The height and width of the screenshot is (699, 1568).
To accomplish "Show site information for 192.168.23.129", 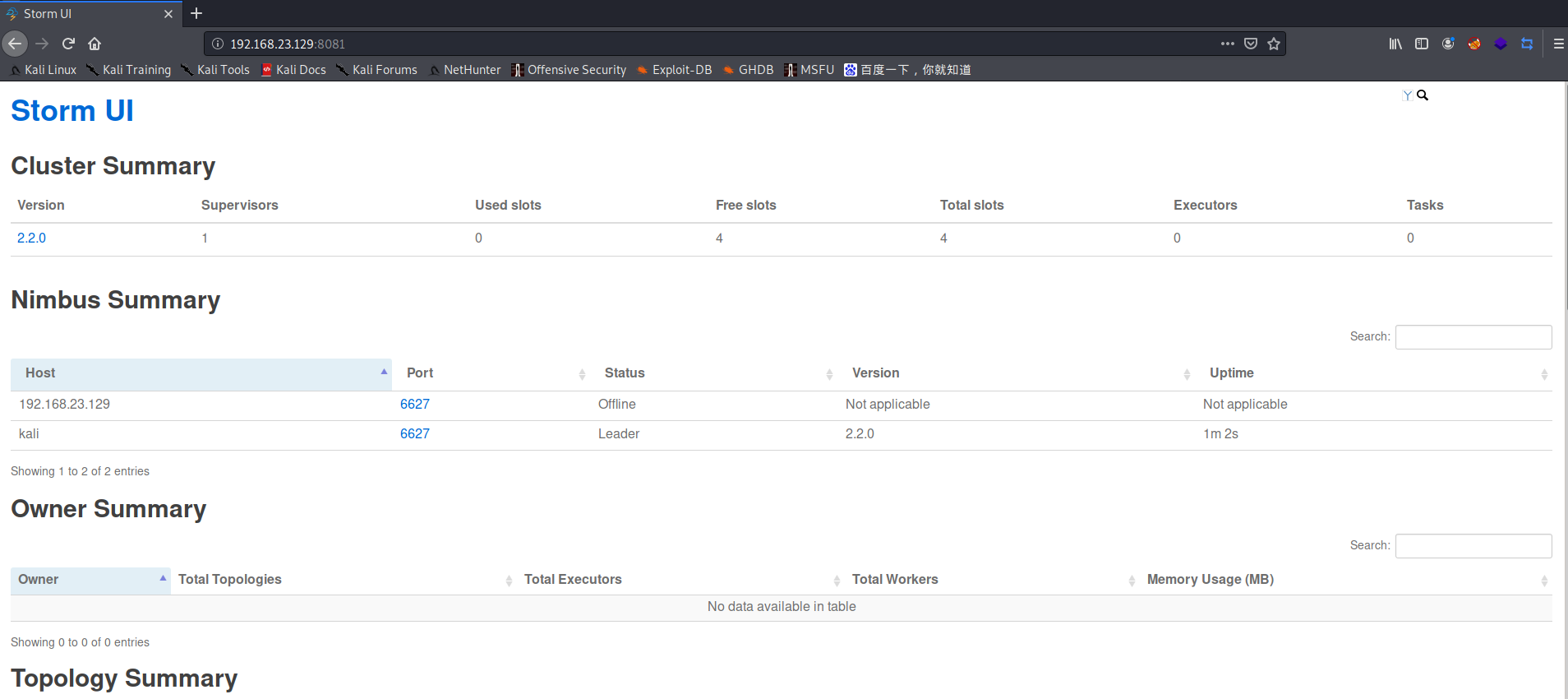I will coord(218,44).
